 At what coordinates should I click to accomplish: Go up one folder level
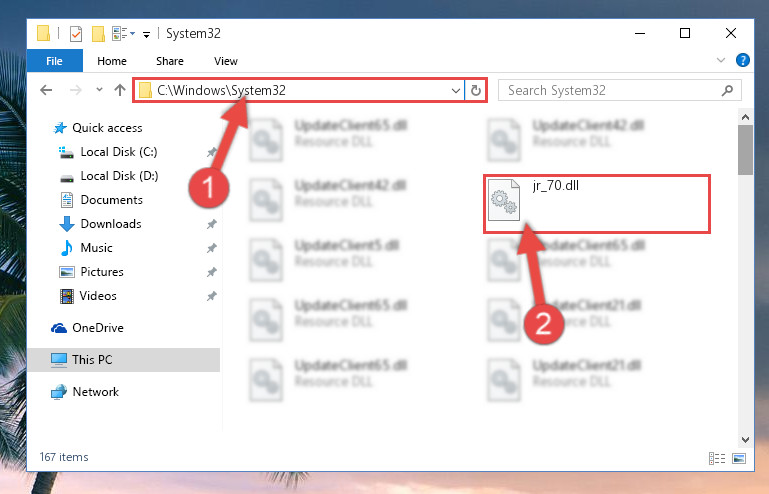120,90
